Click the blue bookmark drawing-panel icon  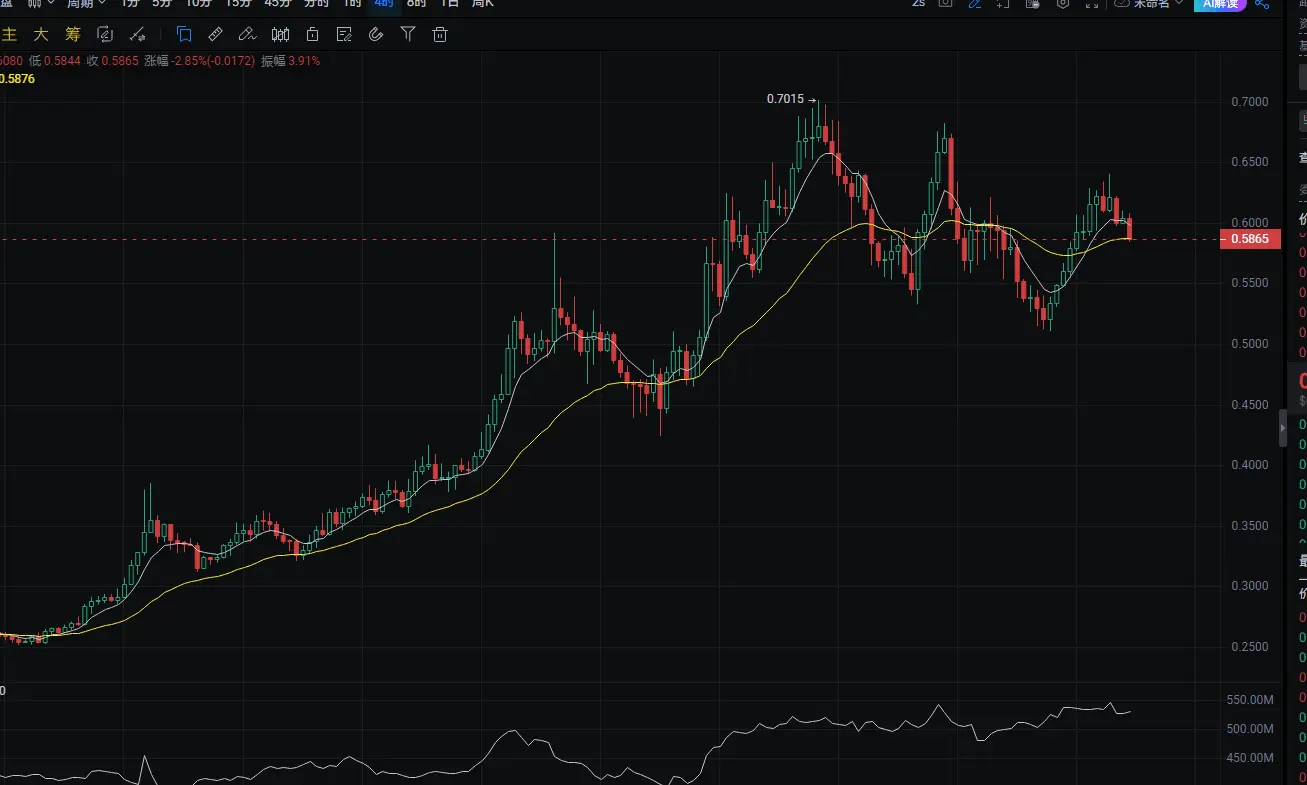click(x=184, y=34)
